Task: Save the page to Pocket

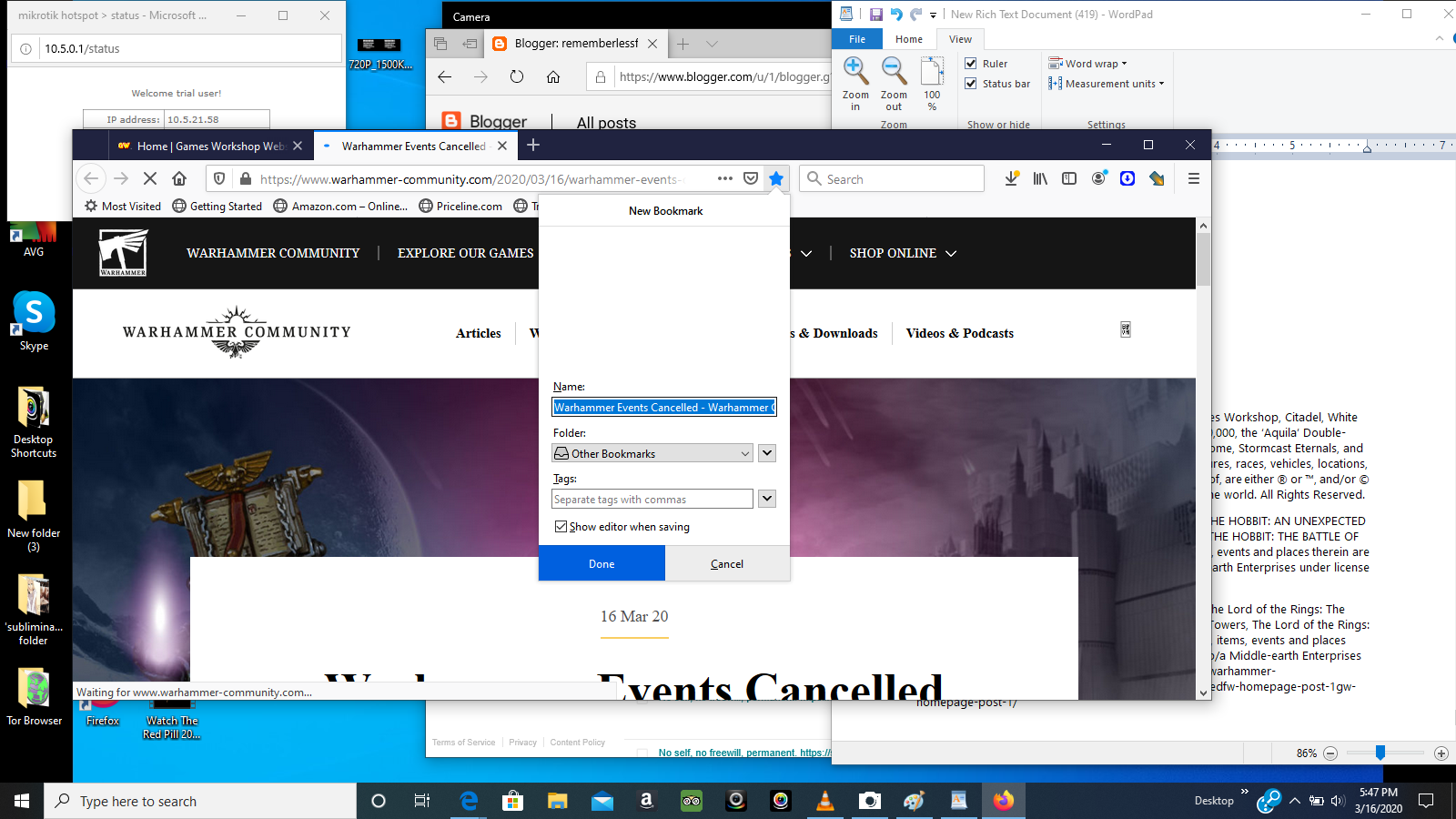Action: click(x=751, y=179)
